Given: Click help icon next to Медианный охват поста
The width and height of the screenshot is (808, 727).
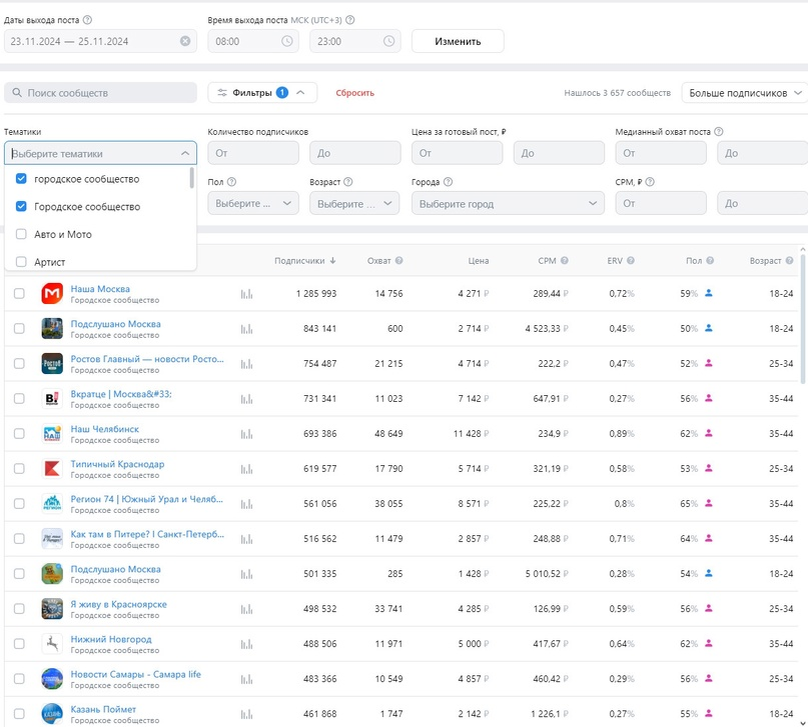Looking at the screenshot, I should click(x=719, y=131).
